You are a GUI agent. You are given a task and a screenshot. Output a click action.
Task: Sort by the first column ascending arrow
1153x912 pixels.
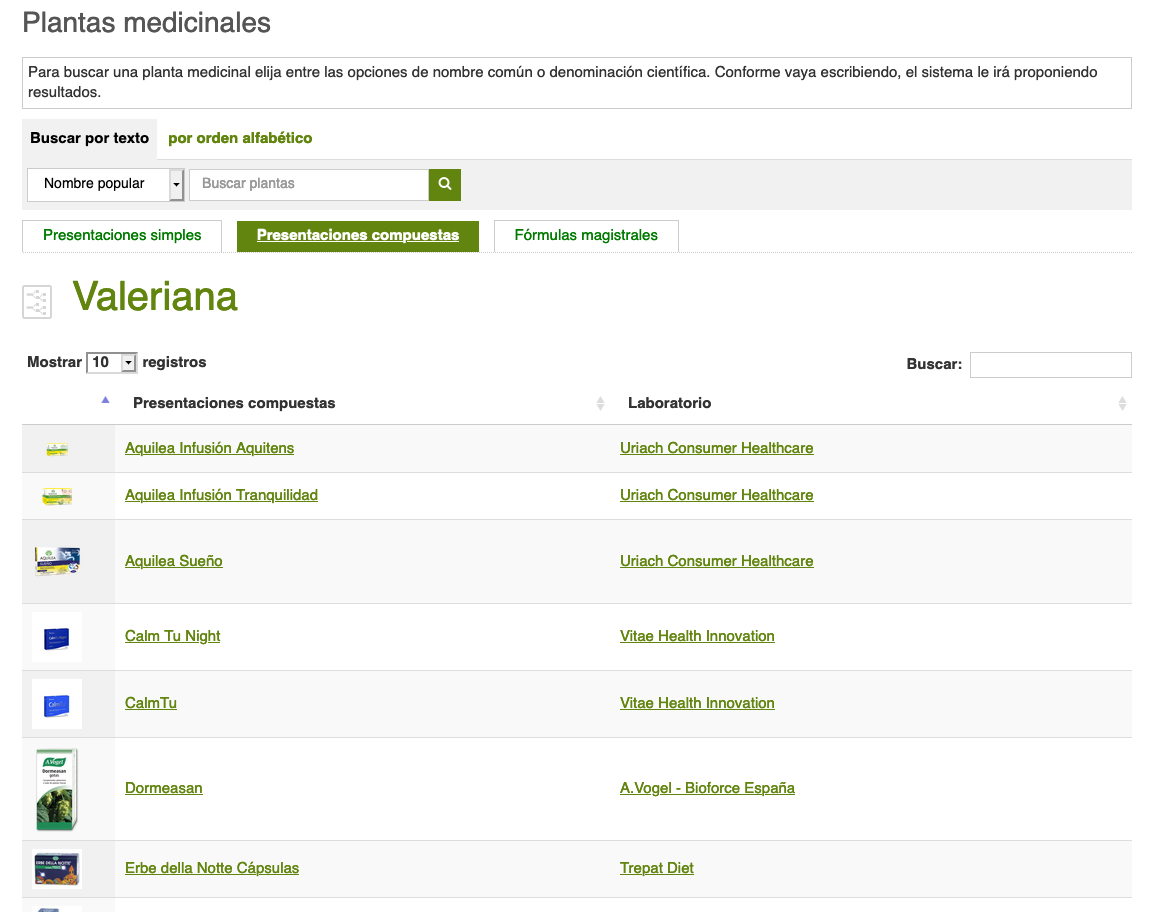(105, 400)
